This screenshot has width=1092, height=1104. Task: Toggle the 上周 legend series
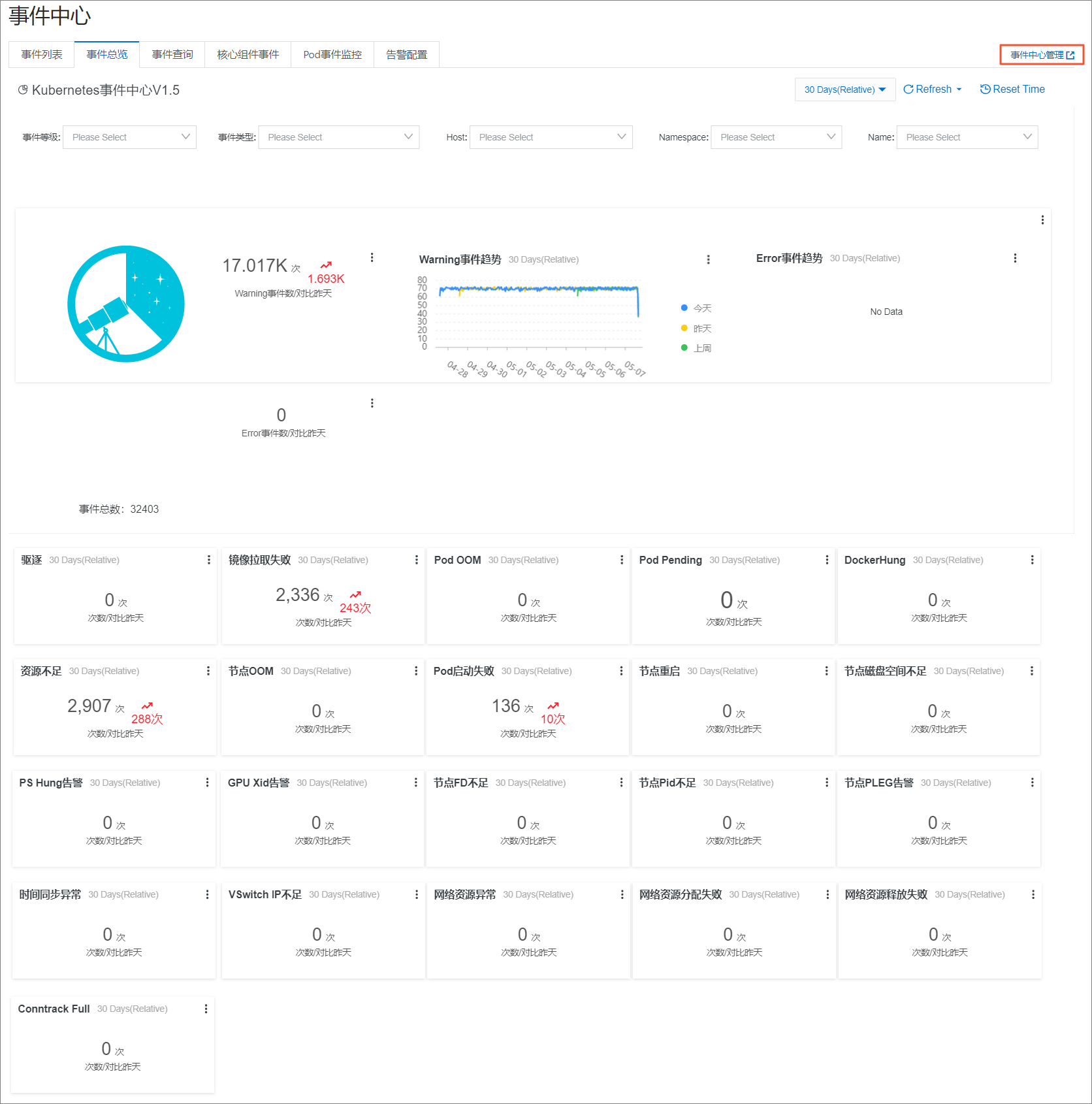click(x=696, y=348)
